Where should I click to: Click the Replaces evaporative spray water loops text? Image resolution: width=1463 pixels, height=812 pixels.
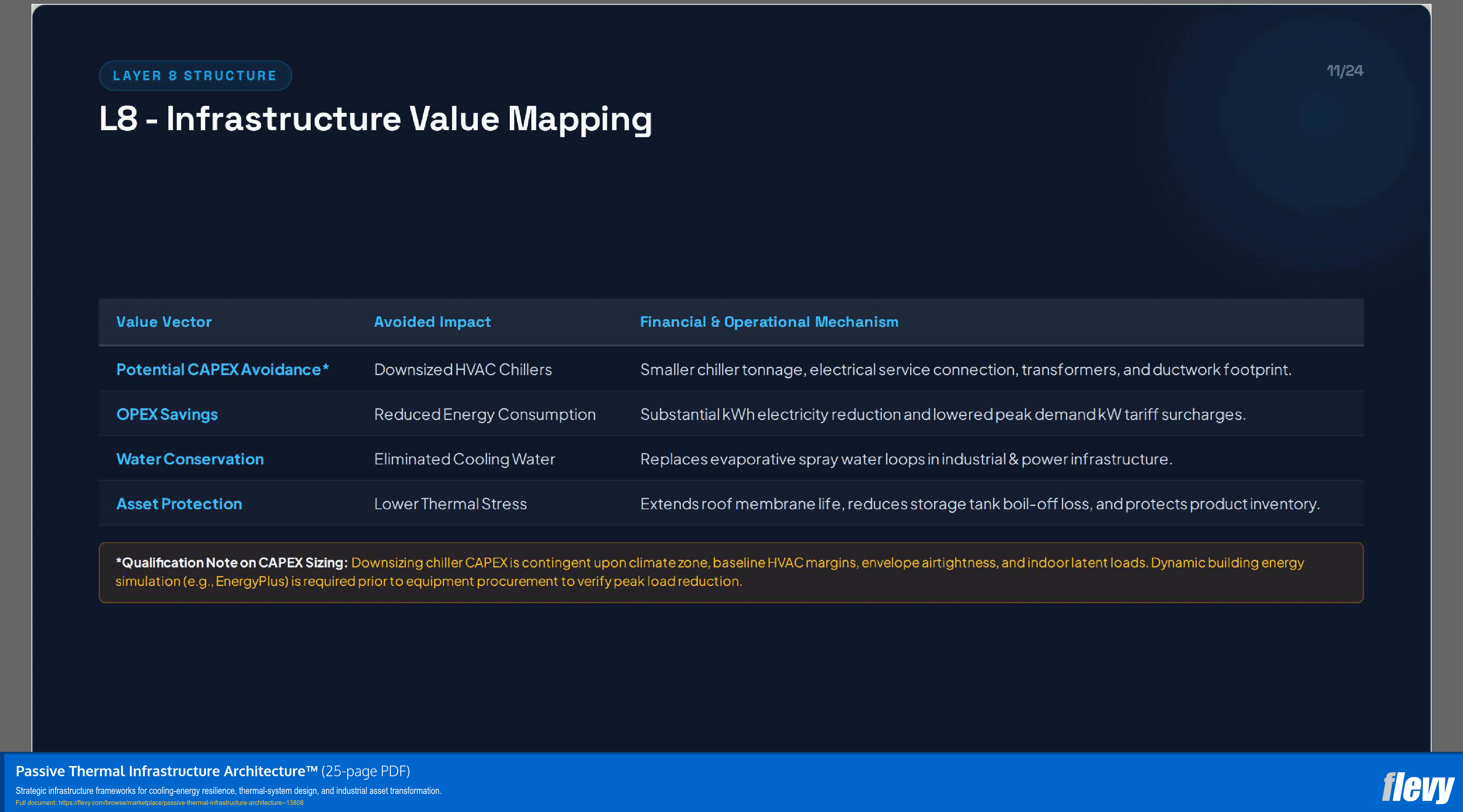click(906, 459)
